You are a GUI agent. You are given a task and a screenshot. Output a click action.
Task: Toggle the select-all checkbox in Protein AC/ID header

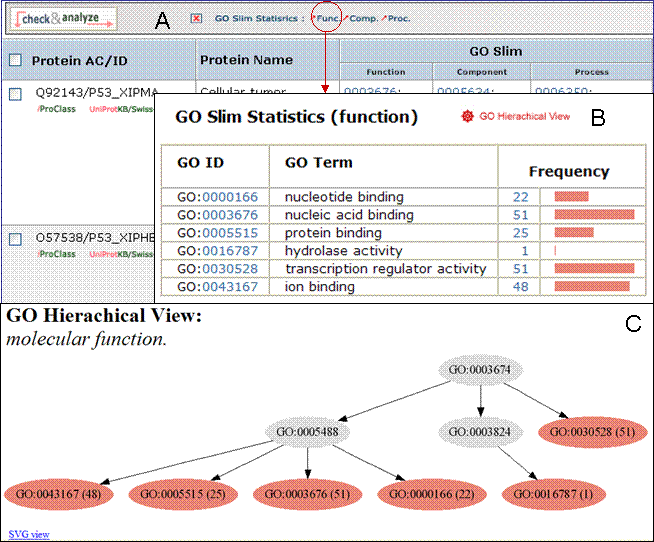click(15, 60)
